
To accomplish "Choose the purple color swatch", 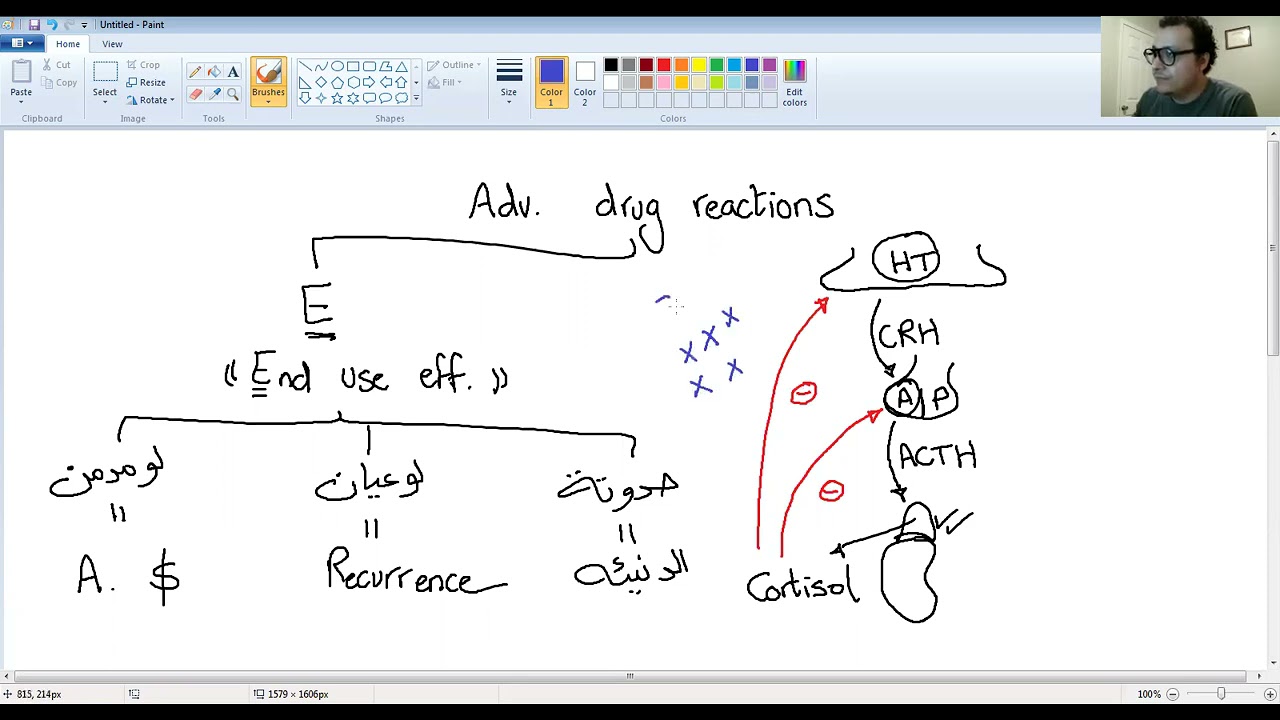I will (770, 65).
